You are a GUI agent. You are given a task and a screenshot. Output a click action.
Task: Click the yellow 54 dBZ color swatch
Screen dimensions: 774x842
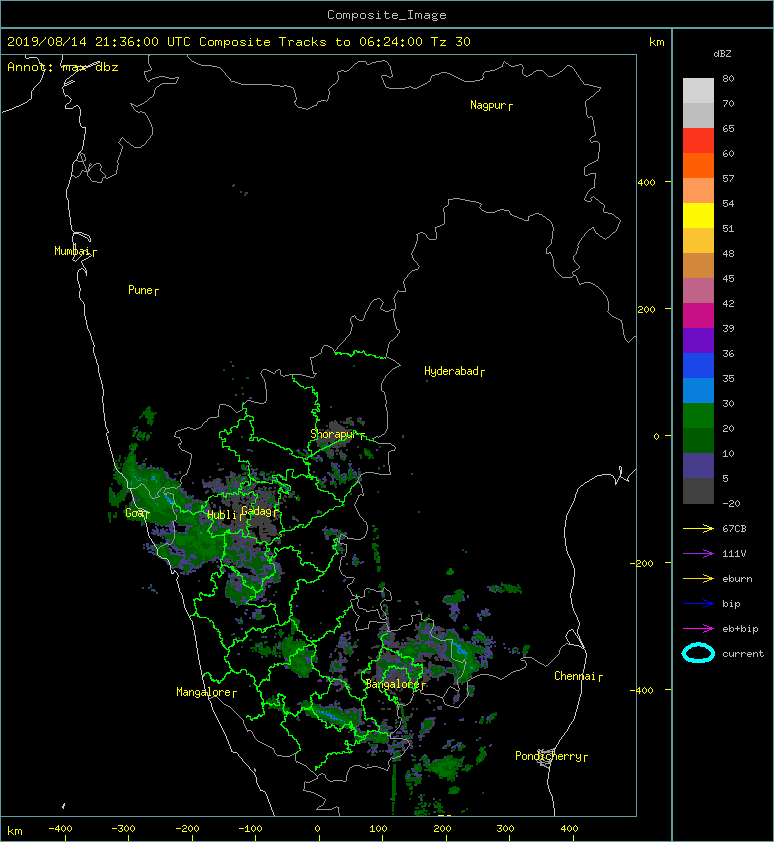698,215
